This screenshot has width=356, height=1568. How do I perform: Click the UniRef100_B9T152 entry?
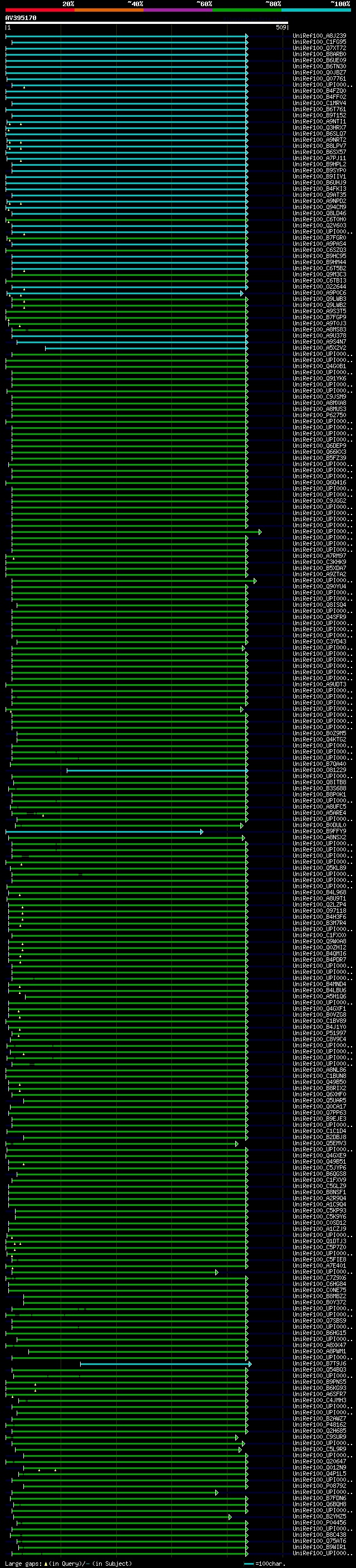pyautogui.click(x=319, y=115)
